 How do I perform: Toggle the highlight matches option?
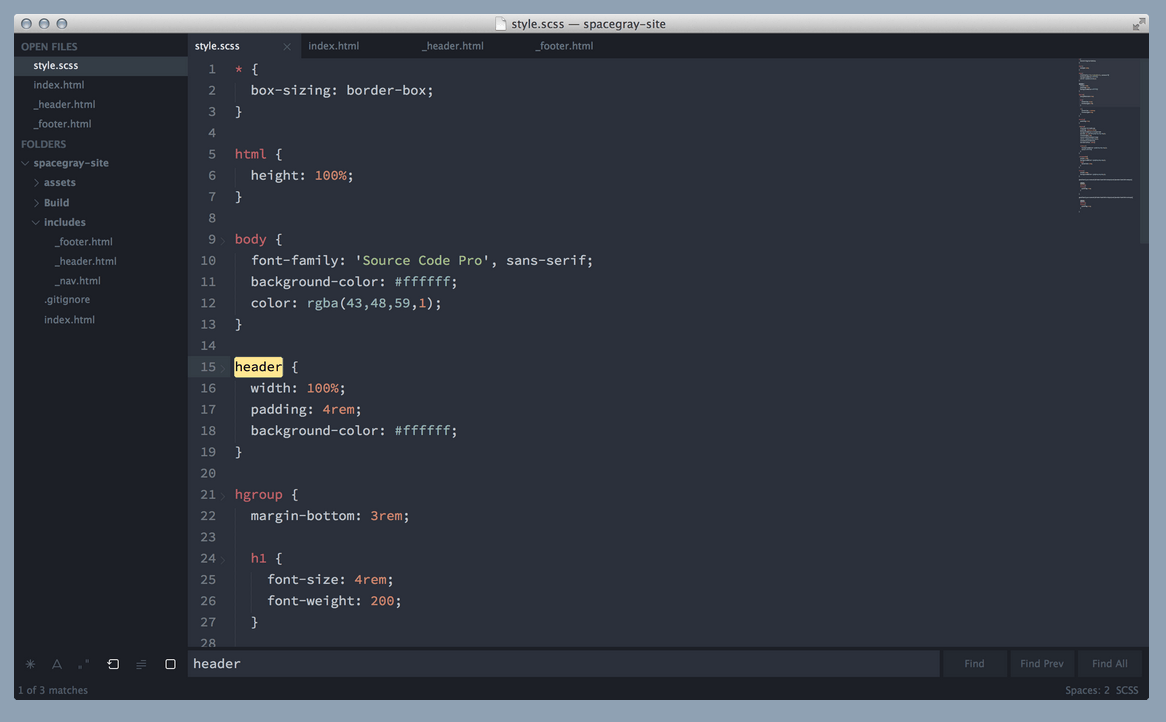point(170,663)
